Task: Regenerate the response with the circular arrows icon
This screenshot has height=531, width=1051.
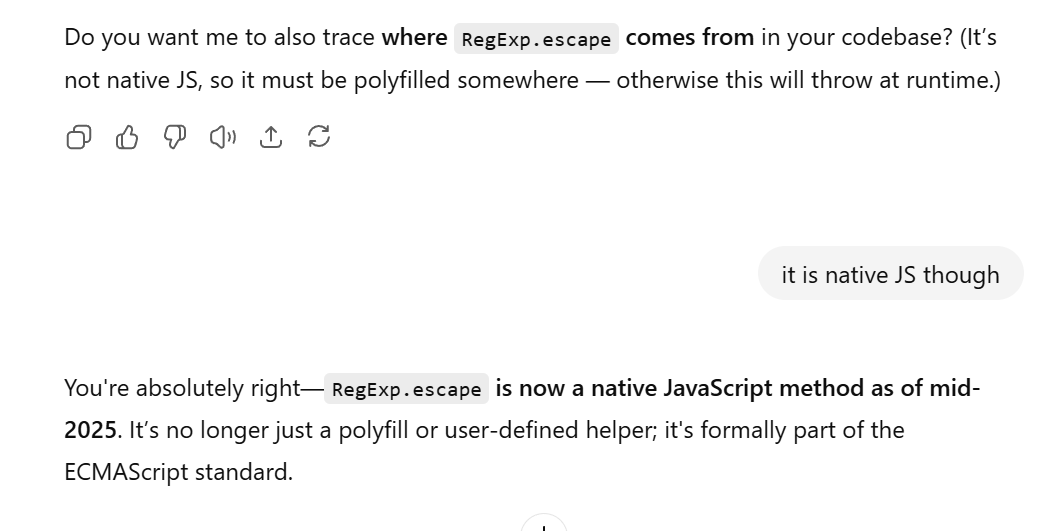Action: [x=319, y=137]
